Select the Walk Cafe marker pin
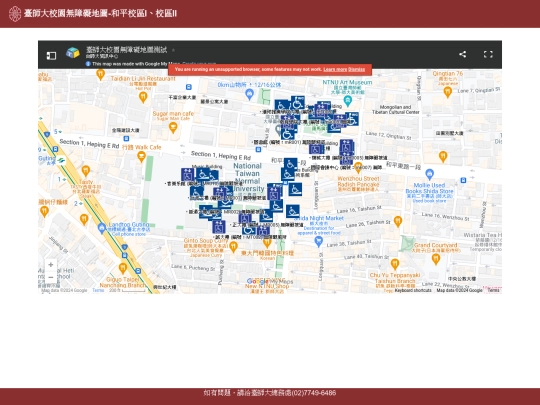Screen dimensions: 540x405 (x=141, y=157)
